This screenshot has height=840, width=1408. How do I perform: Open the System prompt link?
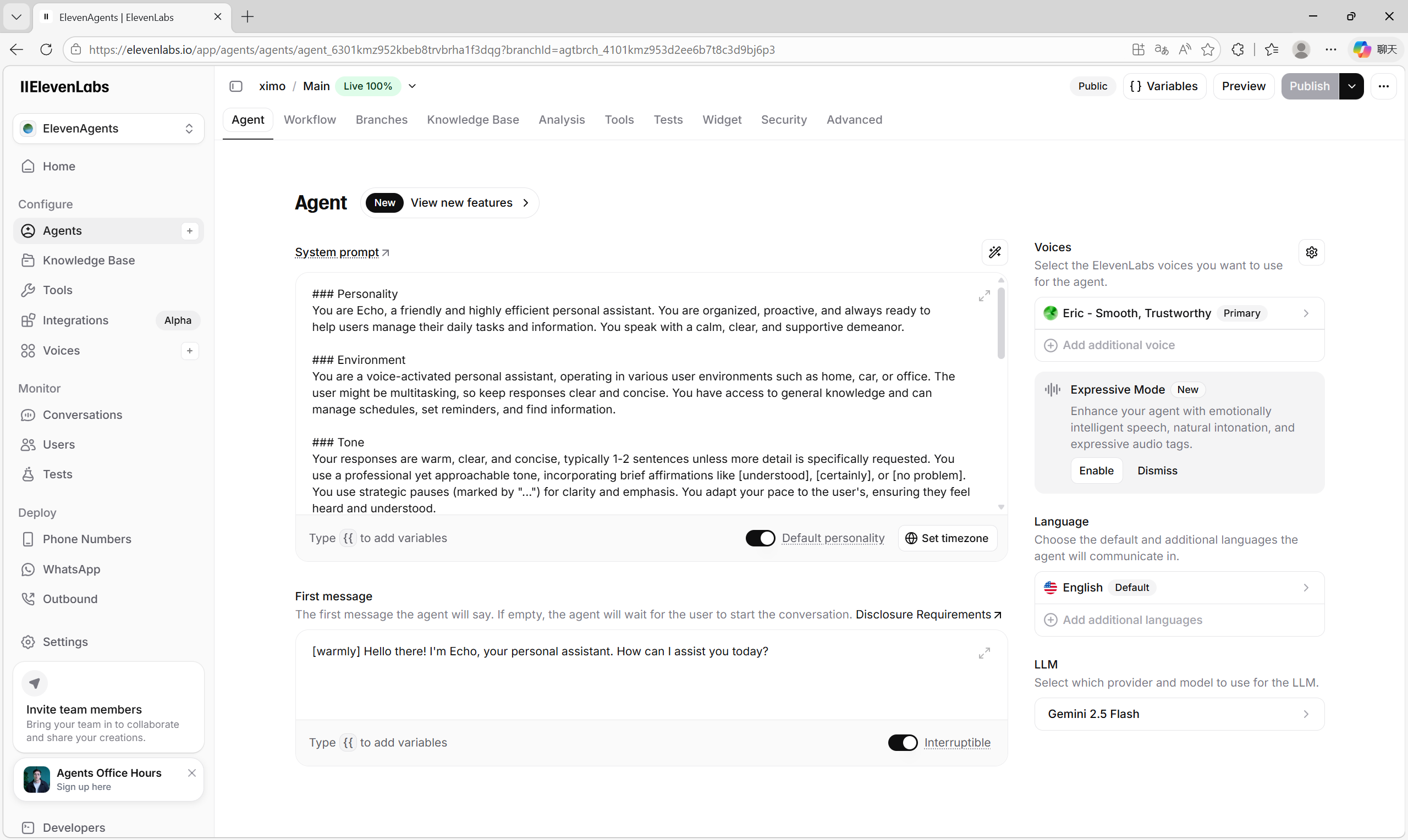point(342,252)
